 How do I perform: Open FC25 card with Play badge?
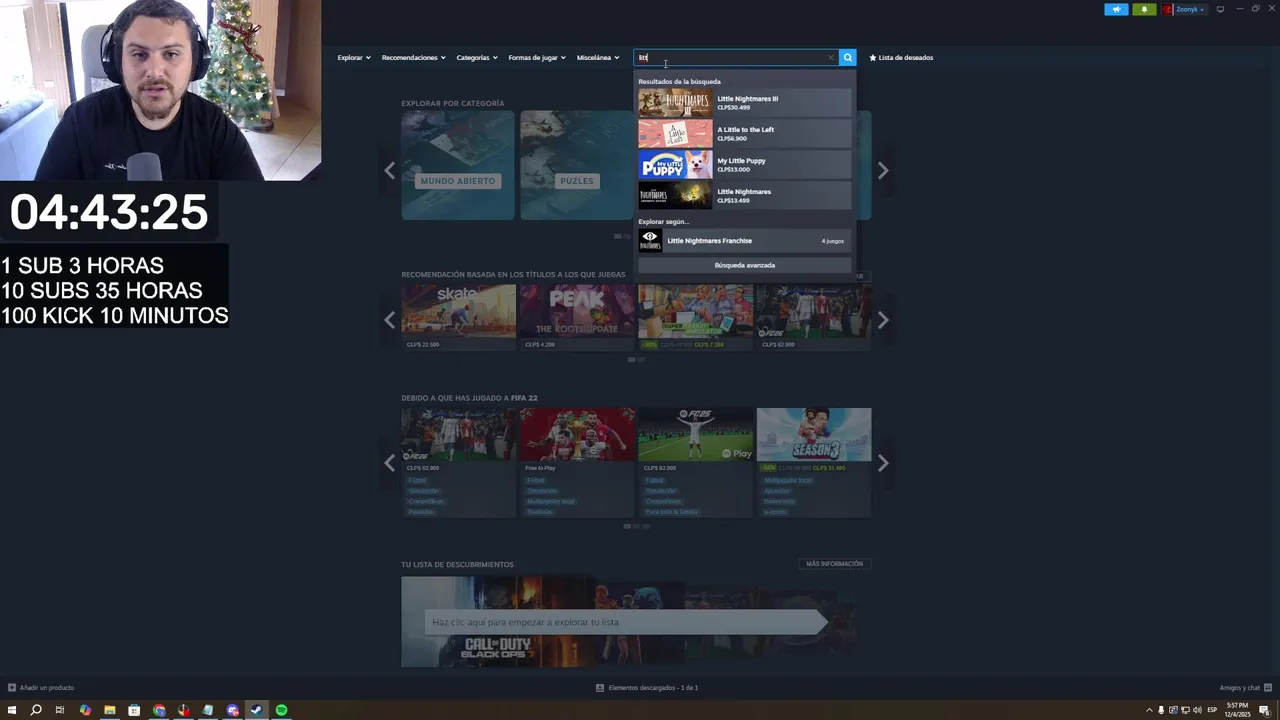[696, 462]
